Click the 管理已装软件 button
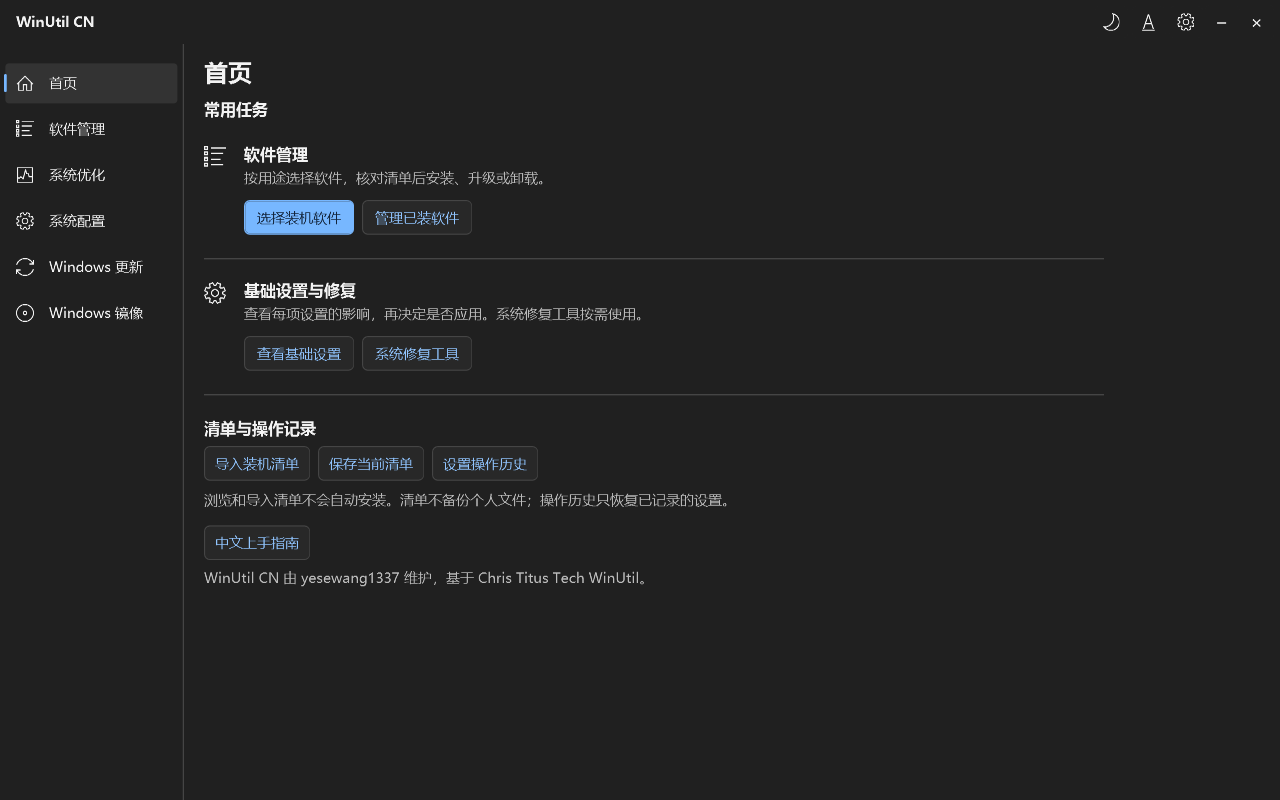 (417, 218)
